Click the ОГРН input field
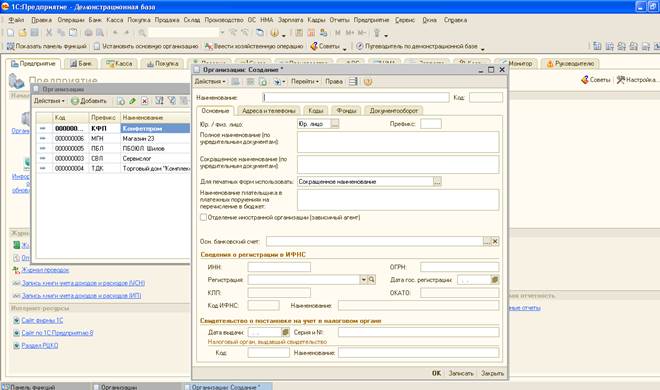The image size is (660, 390). pyautogui.click(x=460, y=267)
